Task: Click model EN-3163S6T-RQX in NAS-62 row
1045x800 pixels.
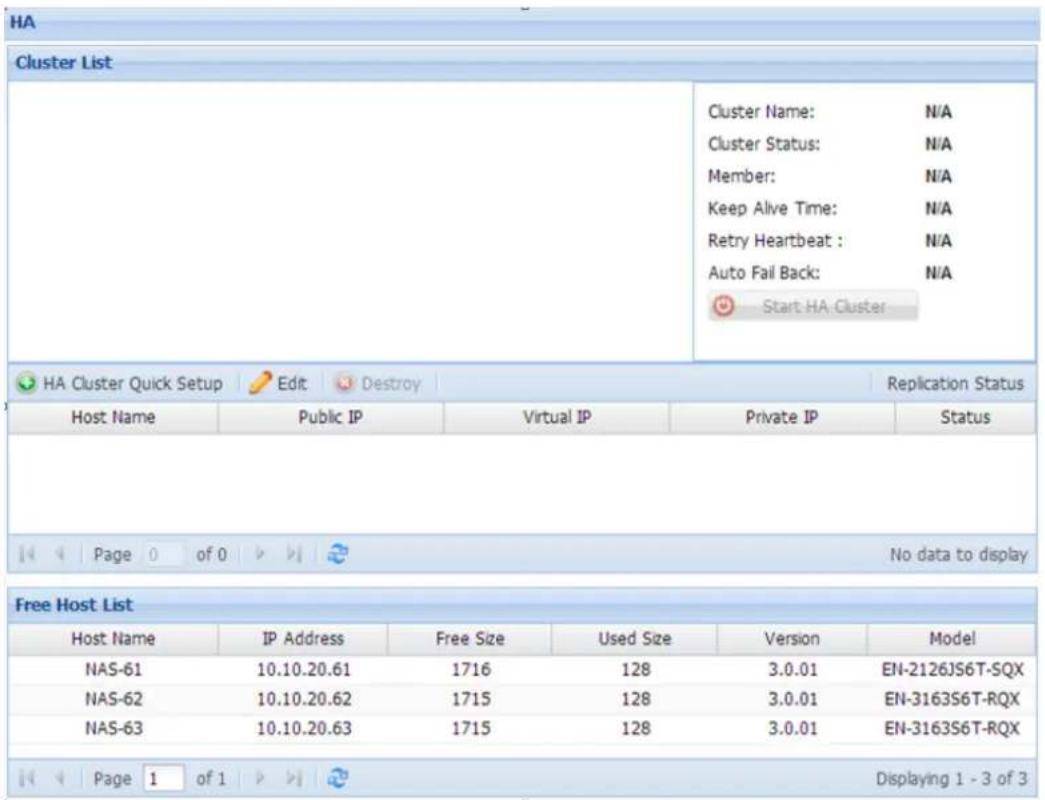Action: point(952,699)
